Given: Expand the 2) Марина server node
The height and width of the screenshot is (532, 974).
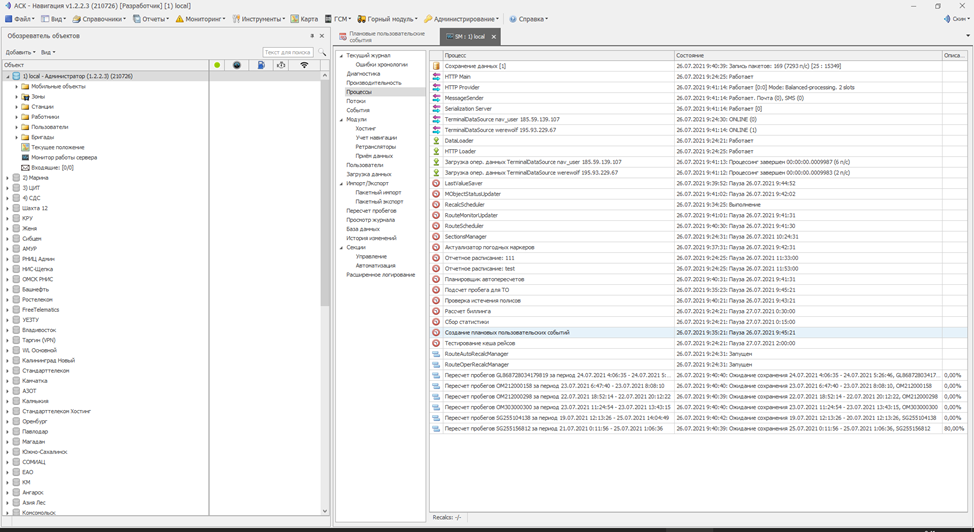Looking at the screenshot, I should pyautogui.click(x=8, y=178).
